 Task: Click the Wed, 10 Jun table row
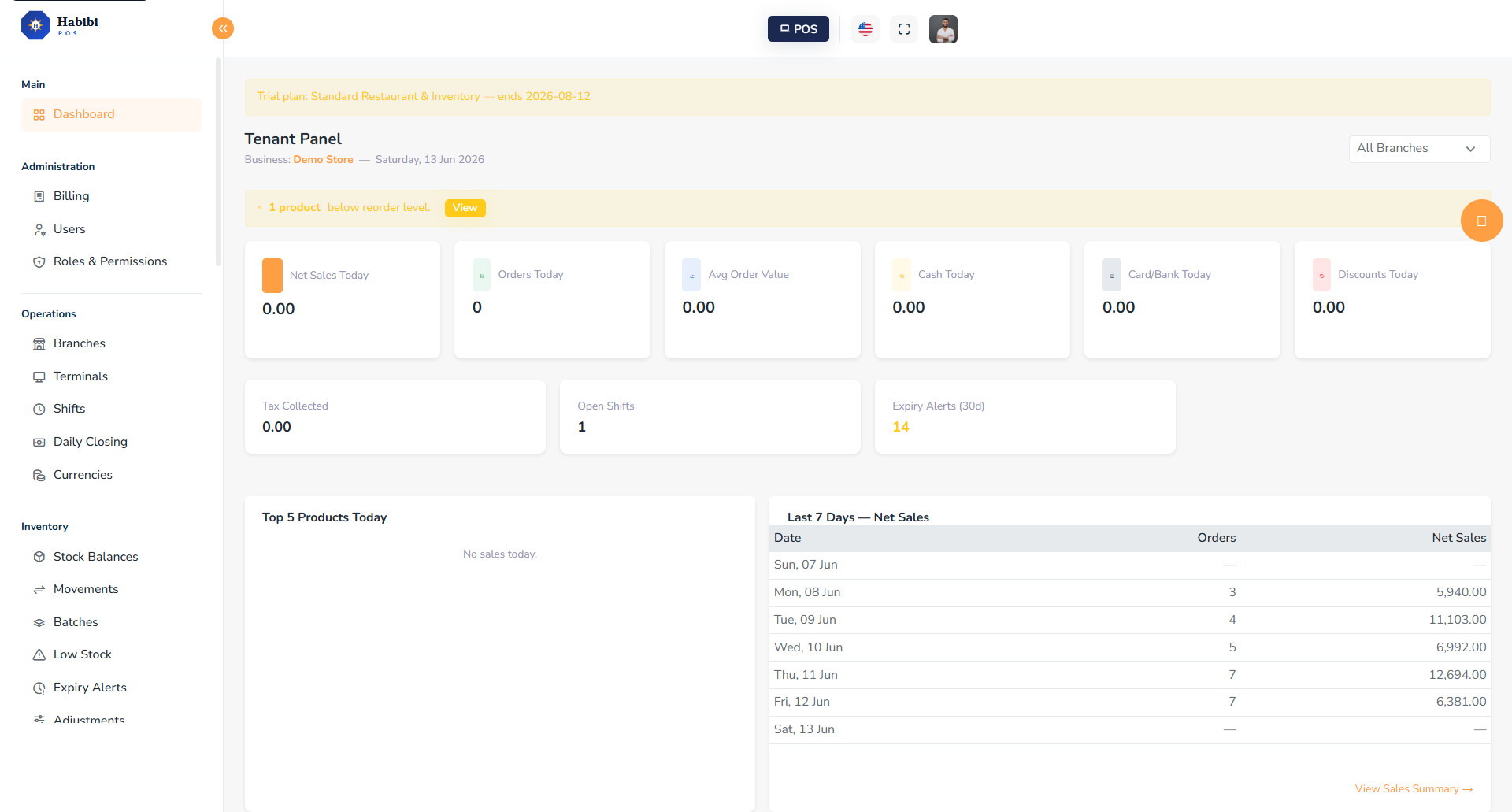1130,647
